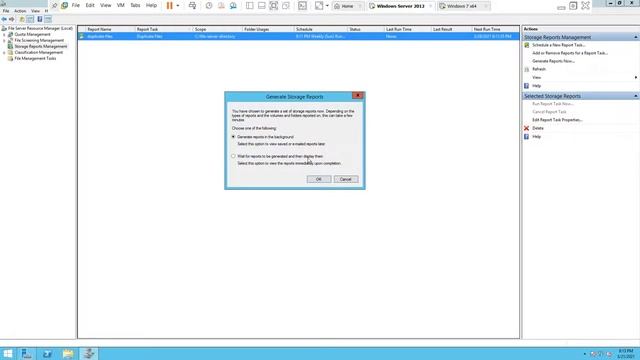Click the Next Run Time column header
The image size is (640, 360).
pos(495,29)
